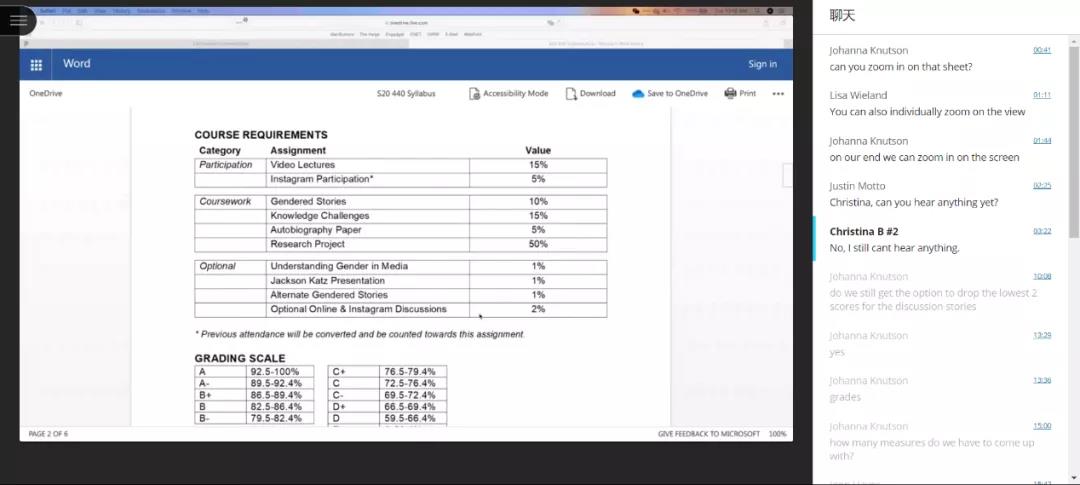This screenshot has width=1080, height=485.
Task: Click the S20 440 Syllabus document title
Action: (406, 94)
